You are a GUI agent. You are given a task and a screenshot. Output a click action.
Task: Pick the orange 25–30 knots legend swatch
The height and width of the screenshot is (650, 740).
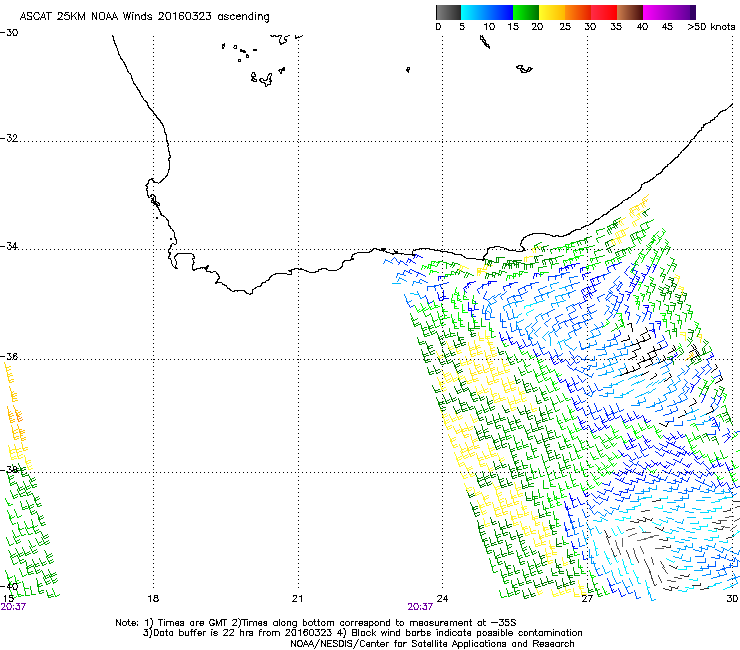tap(578, 12)
